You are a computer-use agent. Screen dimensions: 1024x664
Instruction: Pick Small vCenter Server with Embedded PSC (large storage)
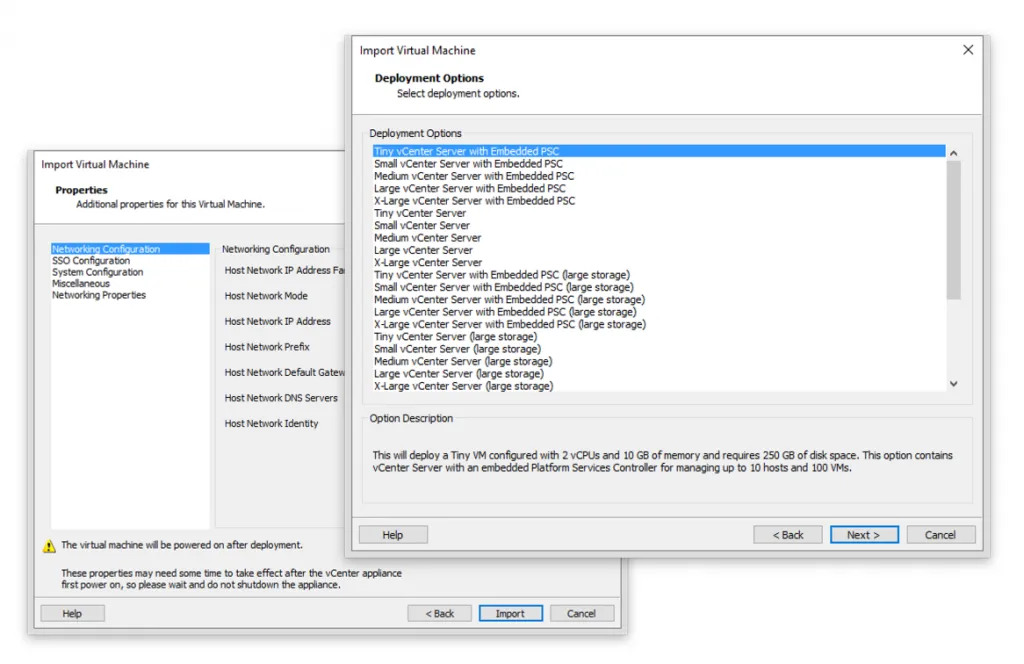(659, 287)
